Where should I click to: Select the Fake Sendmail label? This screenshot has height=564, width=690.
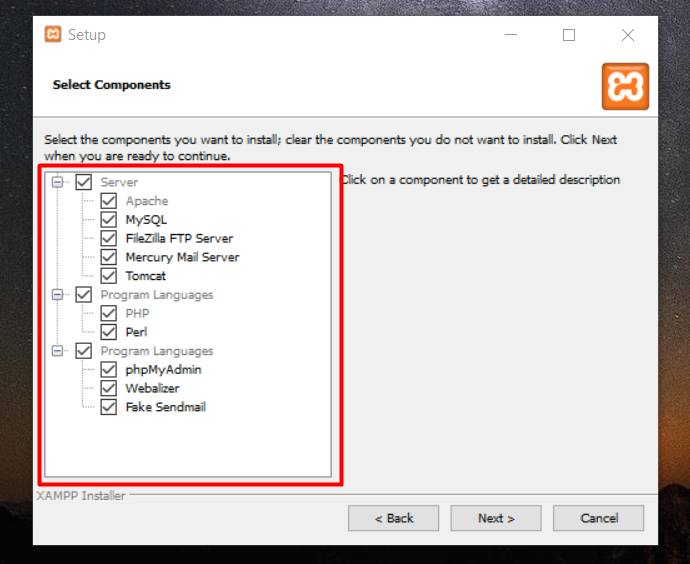(x=165, y=407)
